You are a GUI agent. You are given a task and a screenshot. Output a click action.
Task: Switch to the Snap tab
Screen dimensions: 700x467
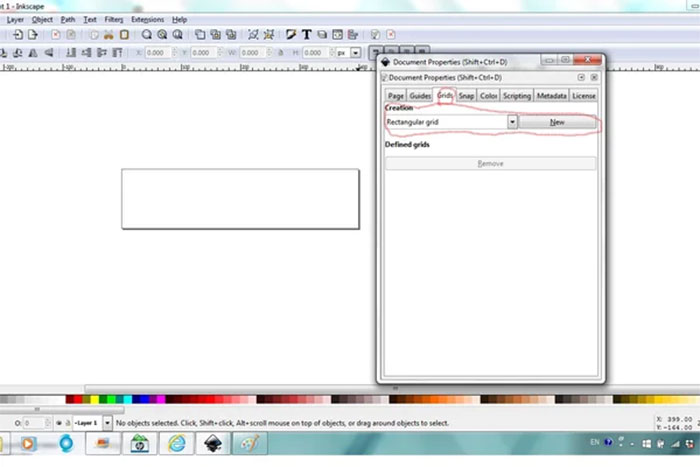466,96
